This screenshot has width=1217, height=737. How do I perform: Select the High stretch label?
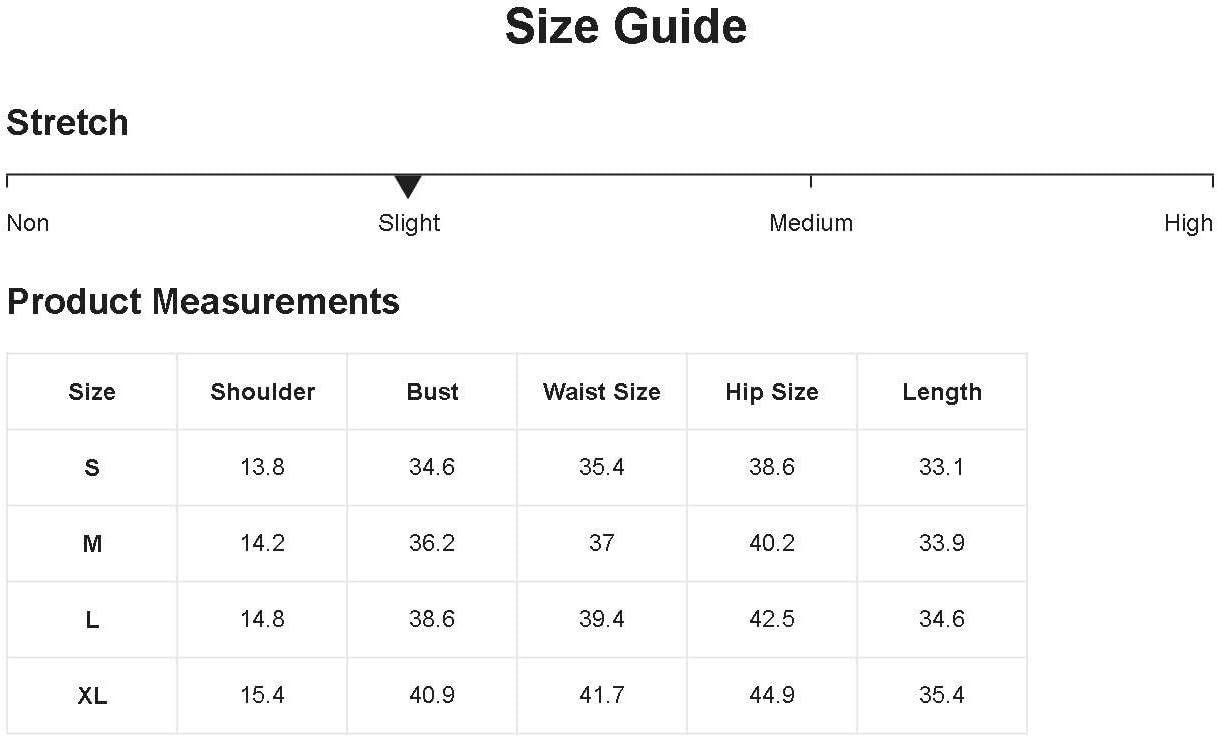point(1188,223)
